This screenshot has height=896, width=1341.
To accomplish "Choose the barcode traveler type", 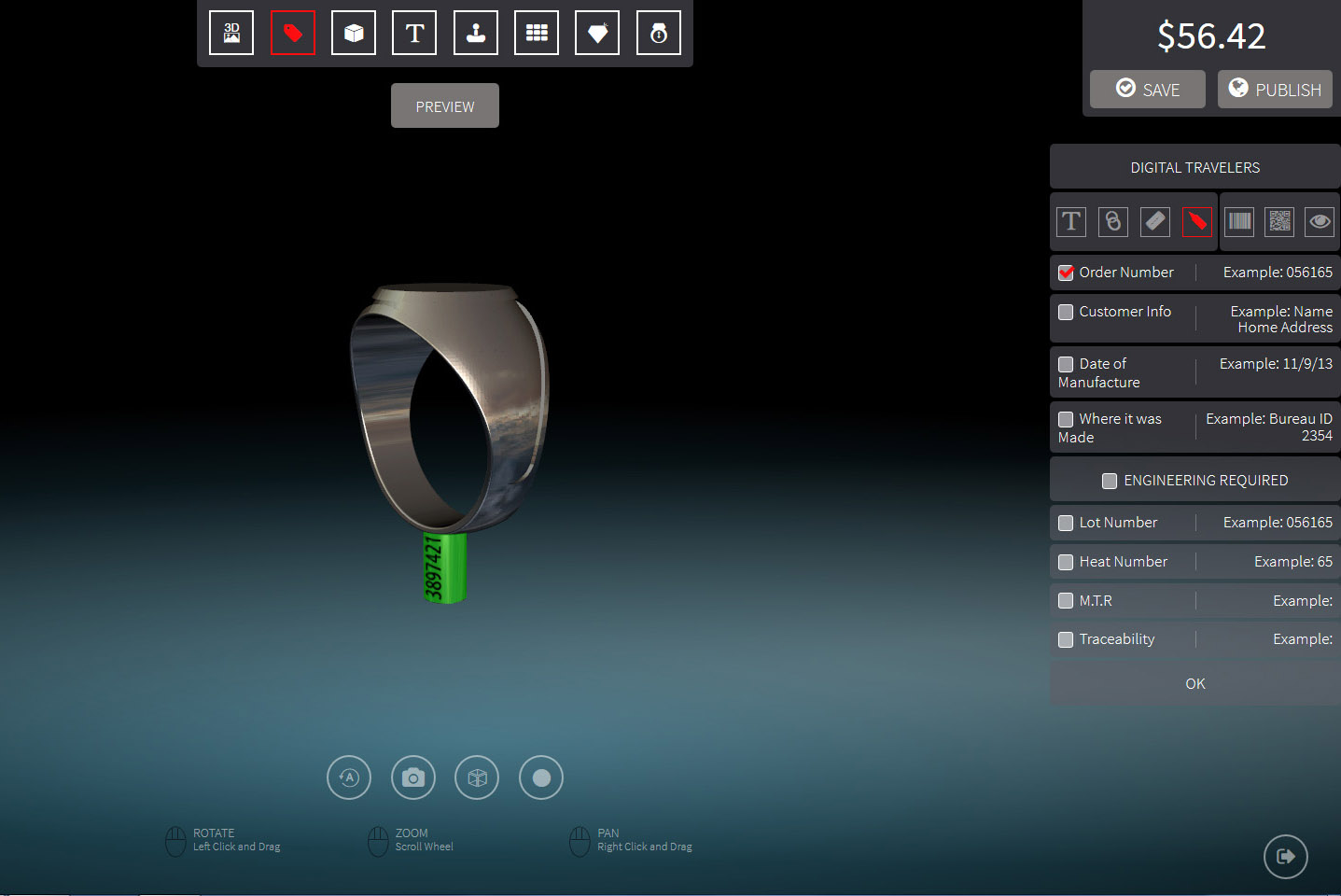I will (x=1239, y=221).
